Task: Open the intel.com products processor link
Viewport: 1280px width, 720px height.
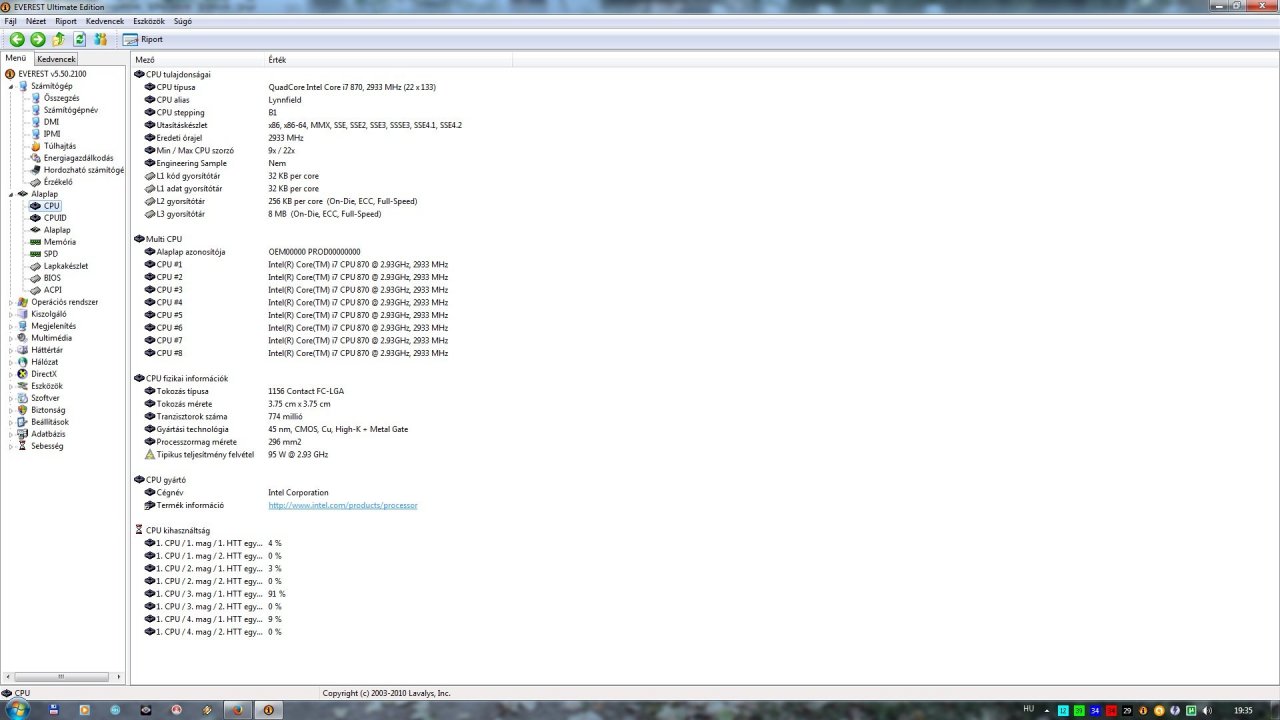Action: point(343,505)
